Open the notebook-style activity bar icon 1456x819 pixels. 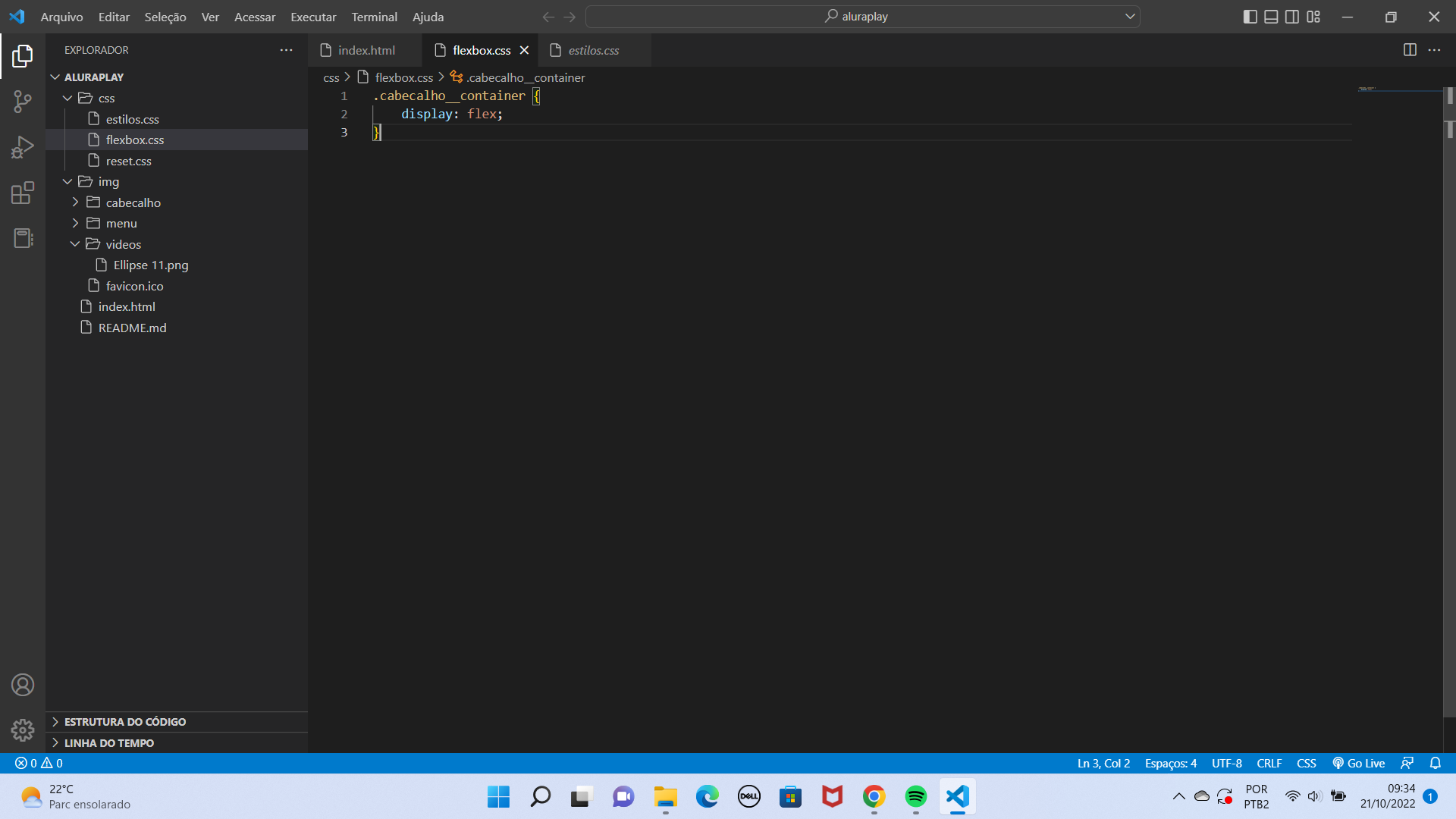coord(23,238)
